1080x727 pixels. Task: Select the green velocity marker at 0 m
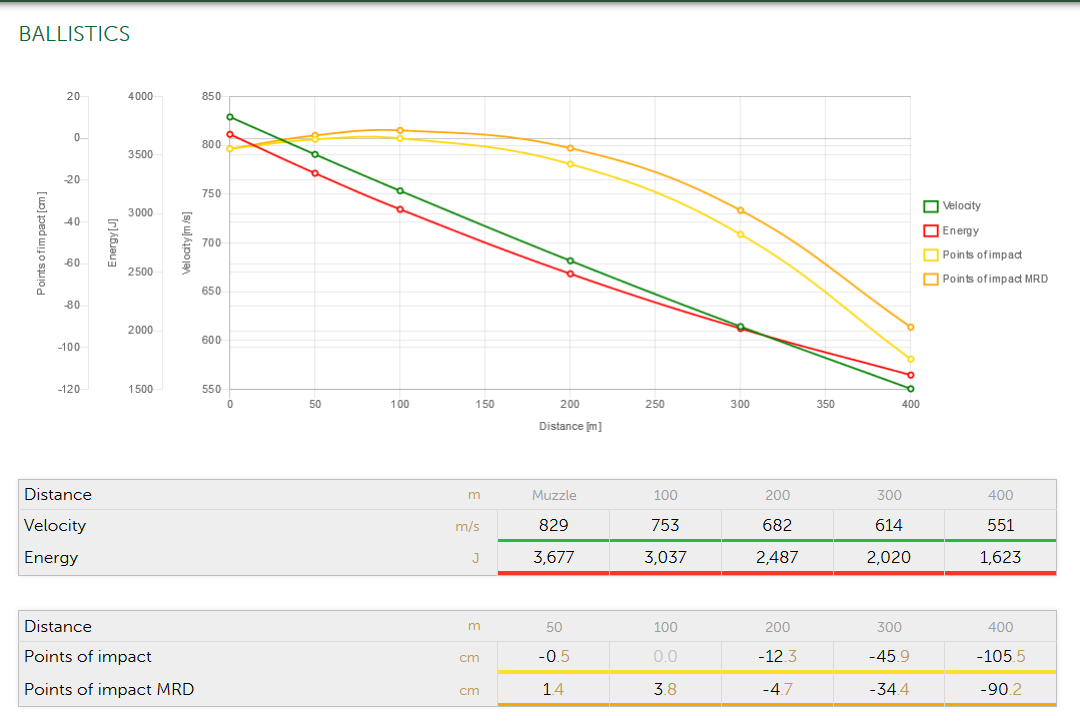tap(230, 117)
